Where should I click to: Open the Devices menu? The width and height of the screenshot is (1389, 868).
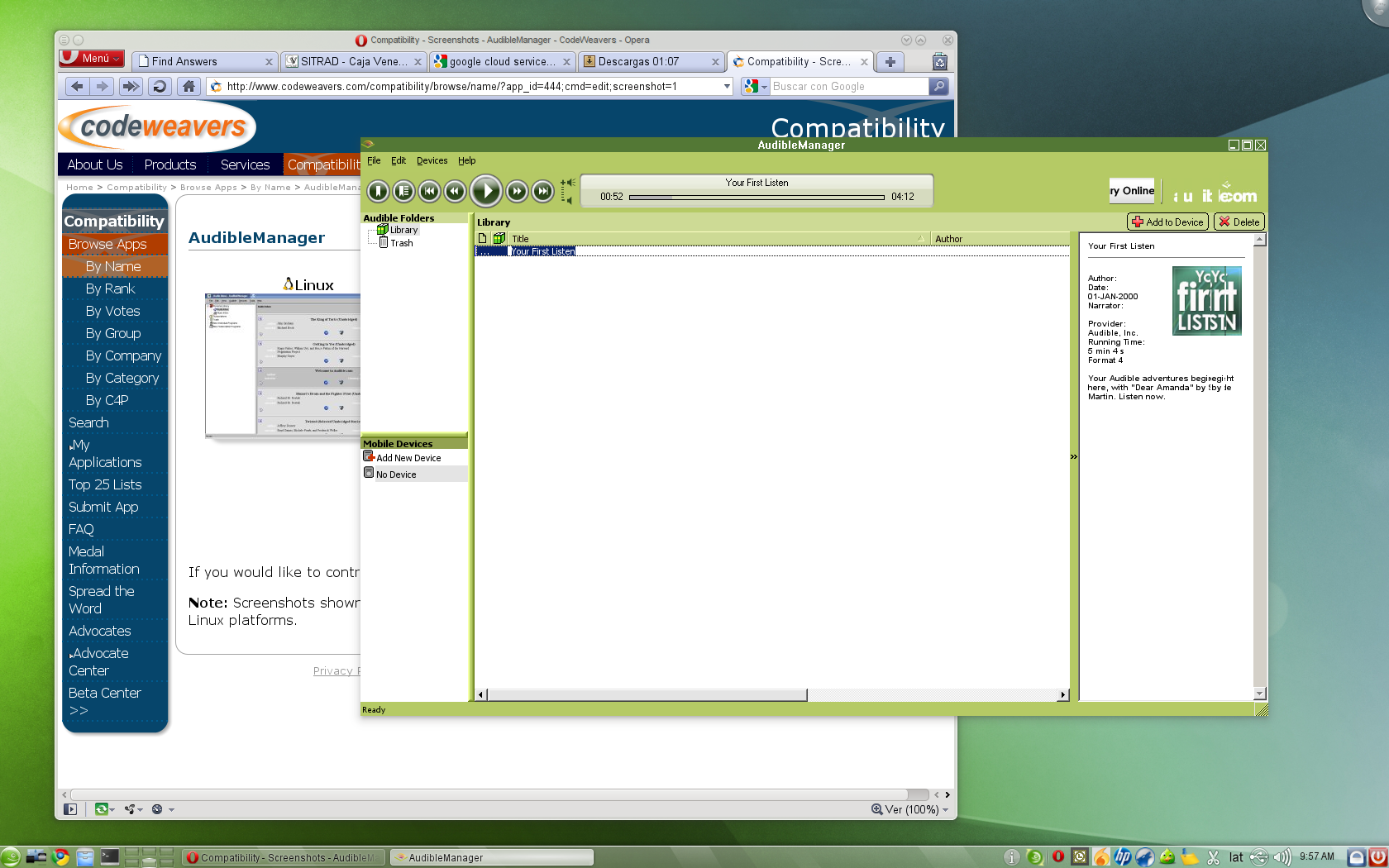(432, 160)
